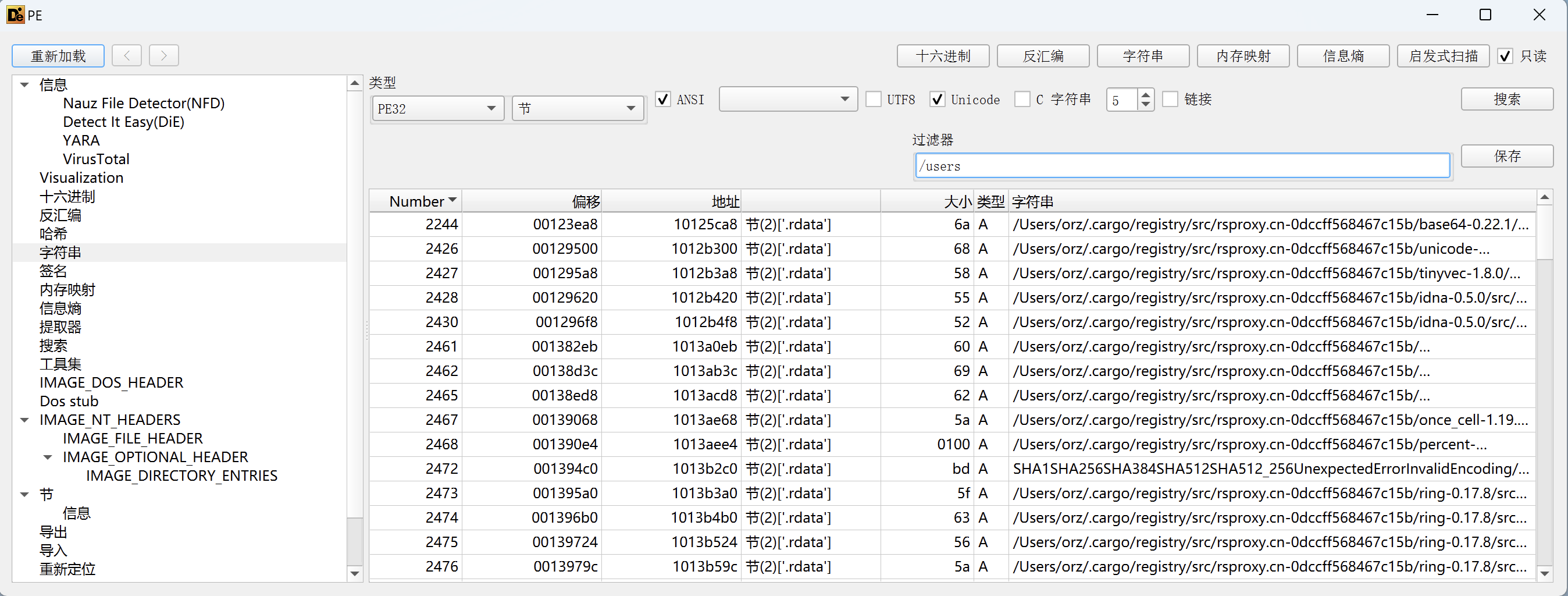Click the forward navigation arrow button

pos(164,55)
